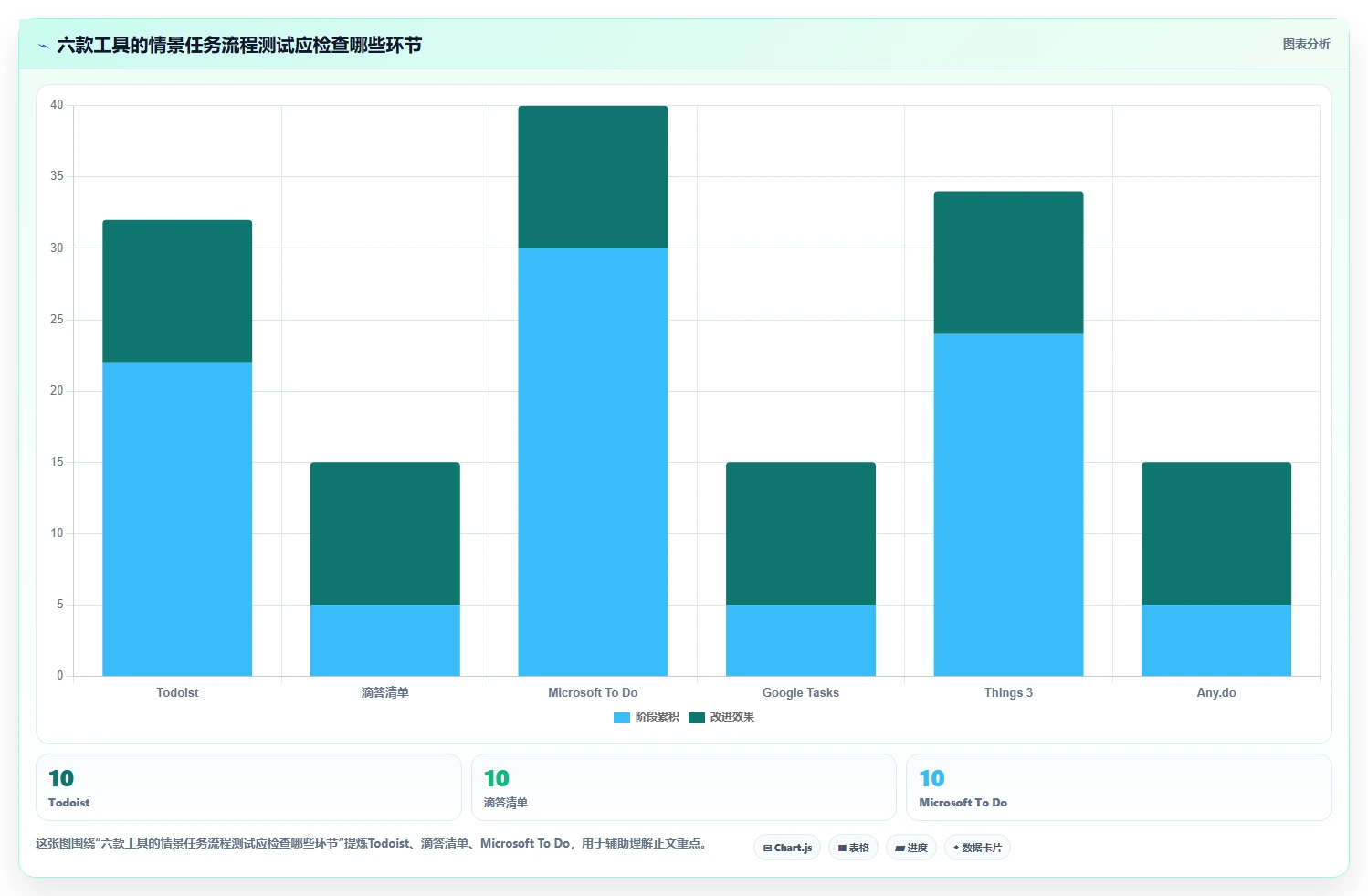This screenshot has width=1368, height=896.
Task: Click the 图表分析 label in the header
Action: click(x=1306, y=44)
